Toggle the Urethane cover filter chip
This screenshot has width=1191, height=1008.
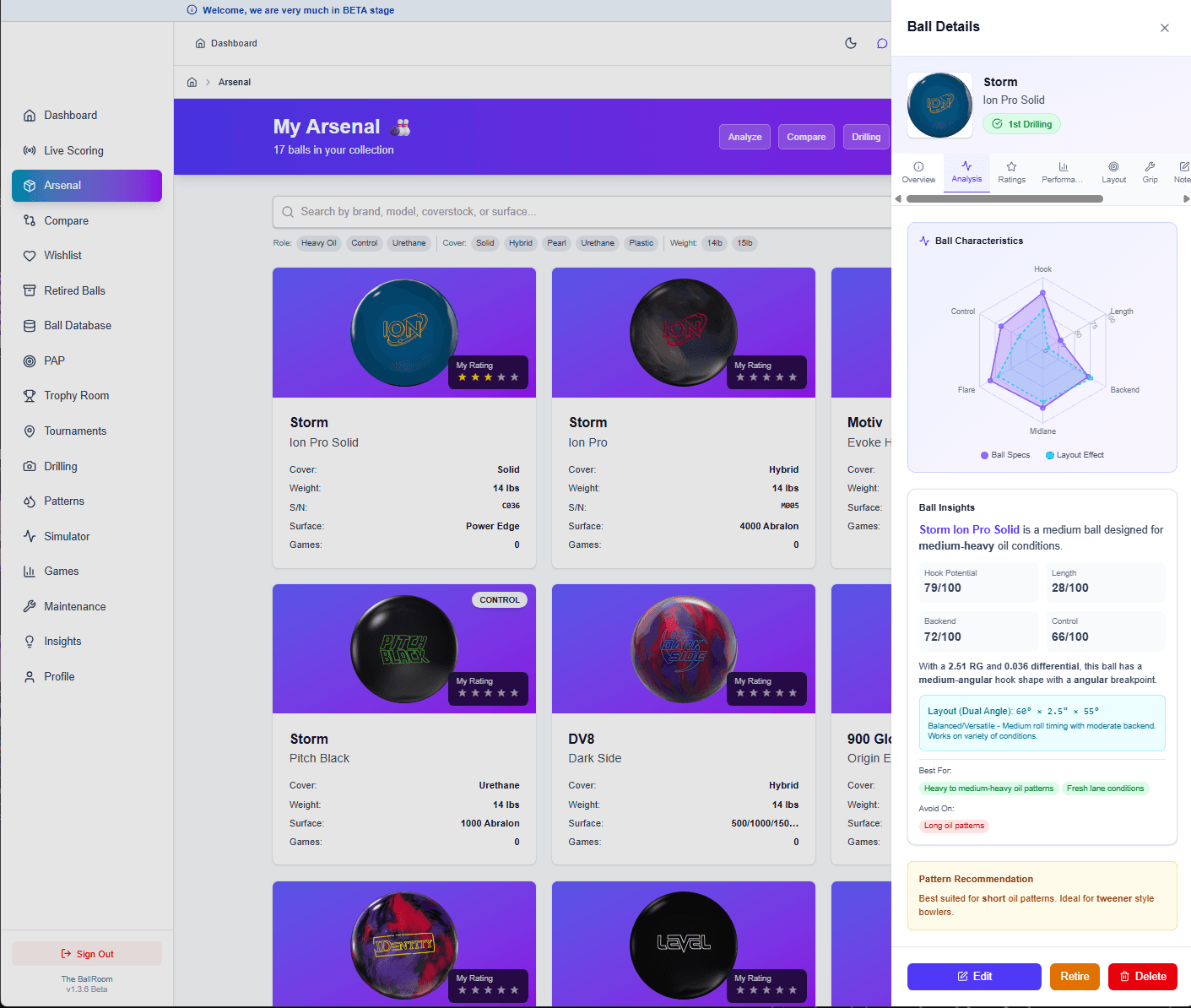[x=598, y=243]
